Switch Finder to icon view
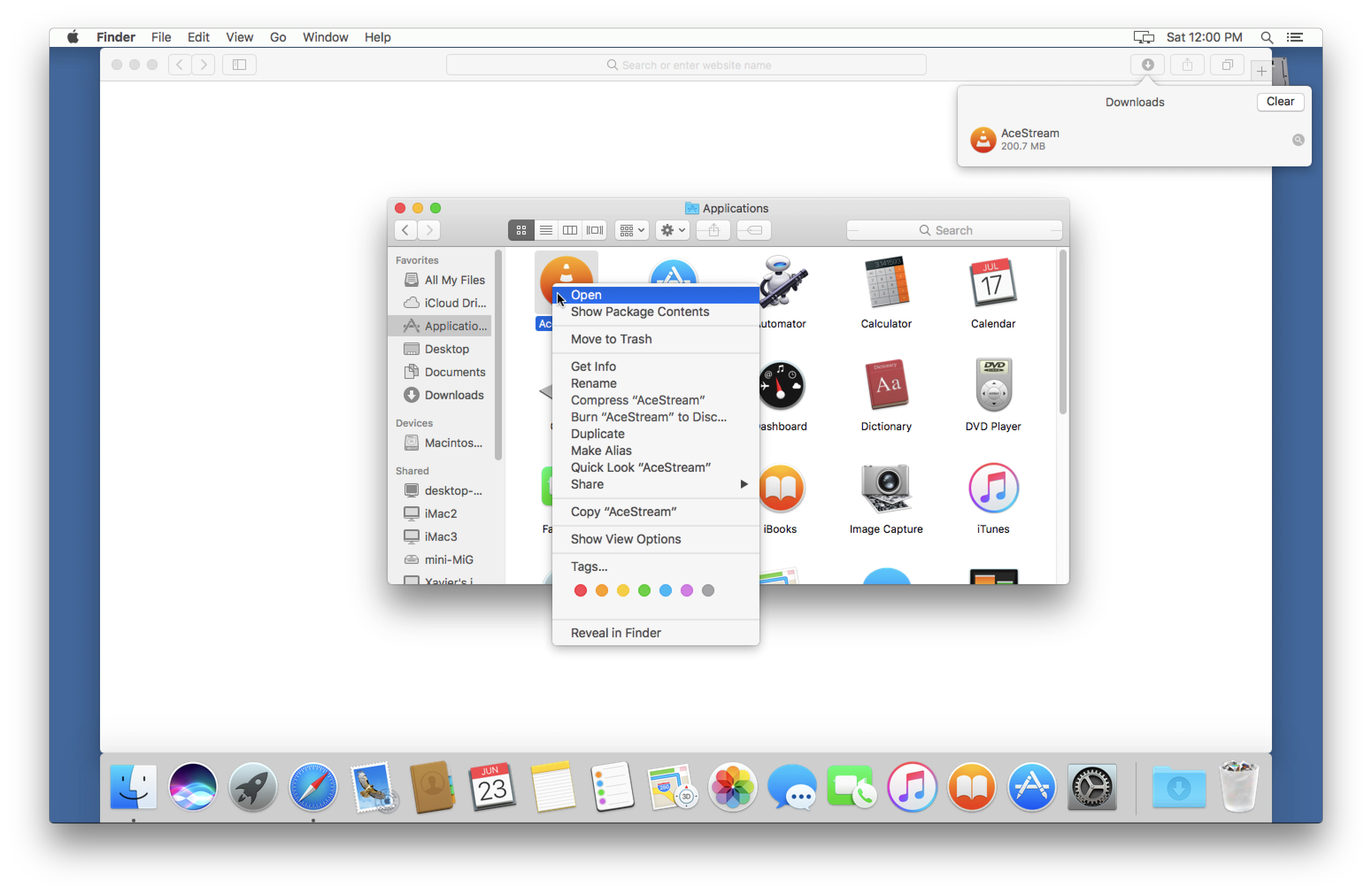1372x894 pixels. 521,230
